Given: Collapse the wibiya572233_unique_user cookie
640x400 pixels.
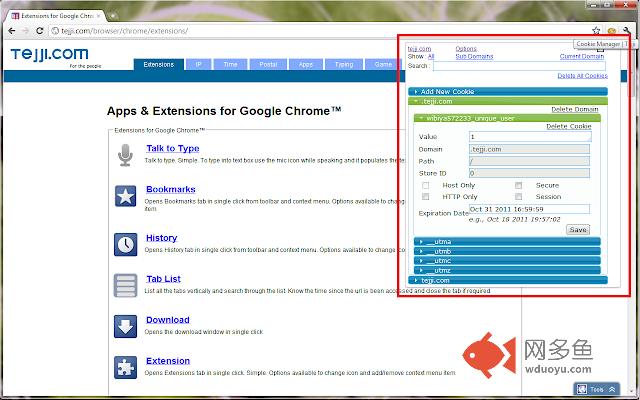Looking at the screenshot, I should 507,118.
